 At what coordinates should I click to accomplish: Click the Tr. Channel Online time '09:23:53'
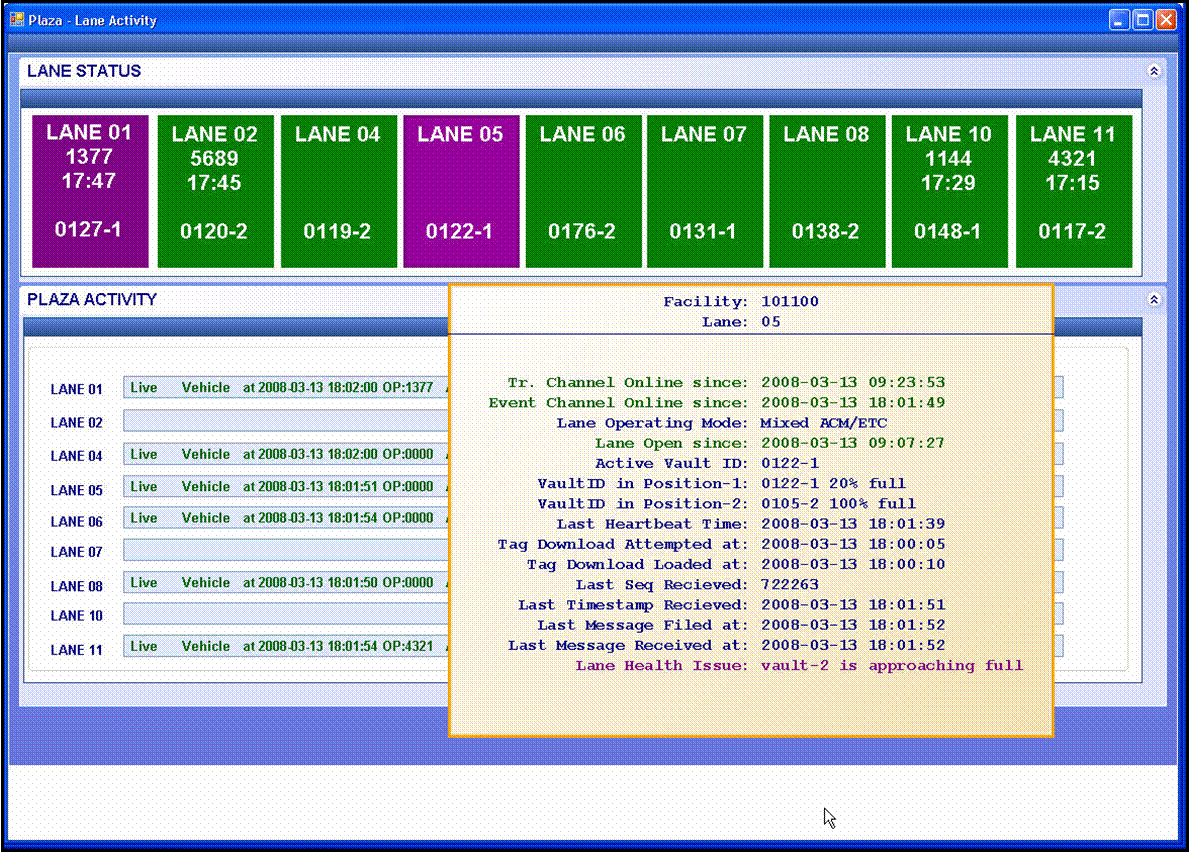pyautogui.click(x=907, y=383)
